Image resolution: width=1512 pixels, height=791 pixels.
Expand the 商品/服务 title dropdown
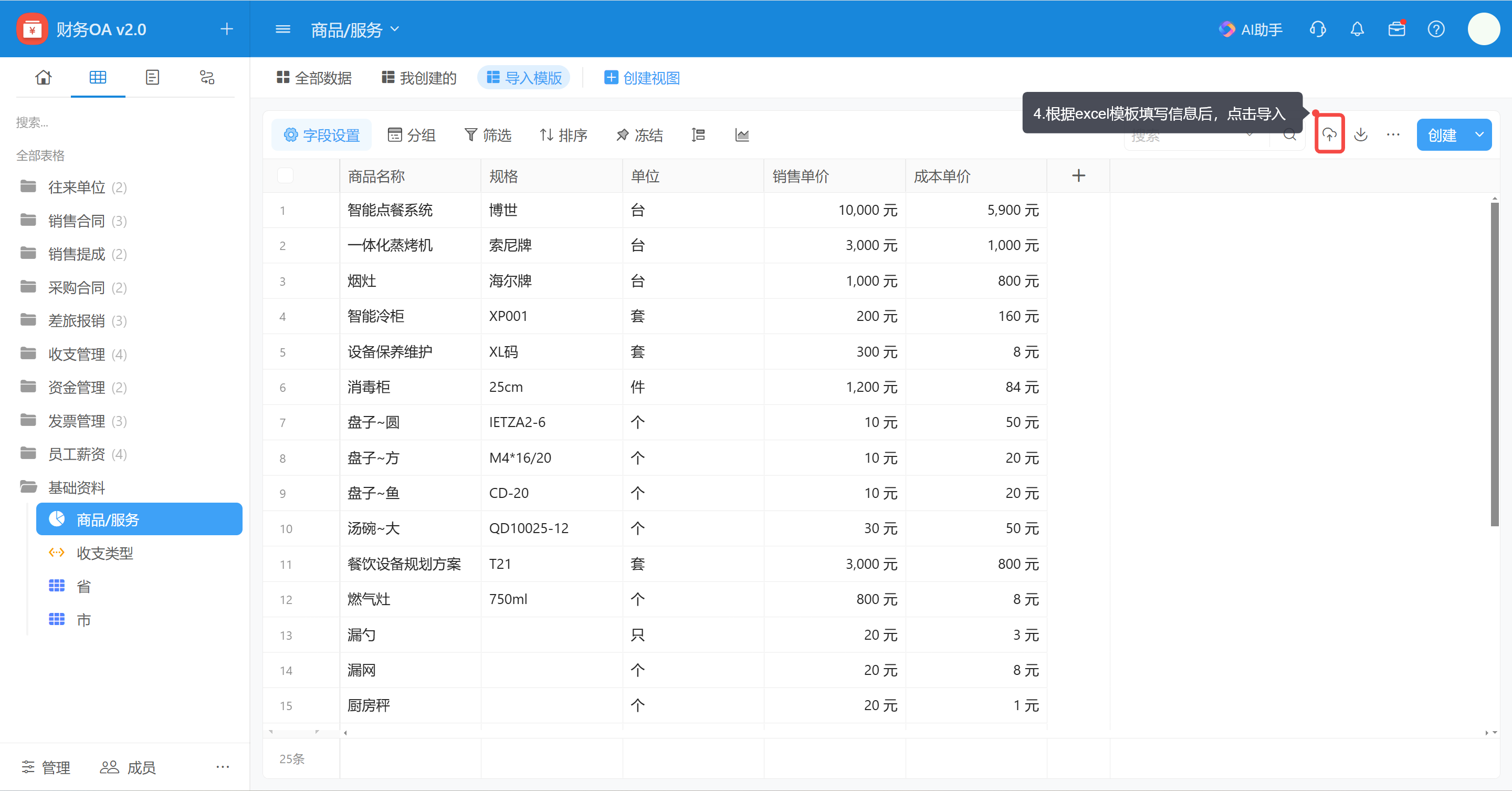tap(395, 29)
